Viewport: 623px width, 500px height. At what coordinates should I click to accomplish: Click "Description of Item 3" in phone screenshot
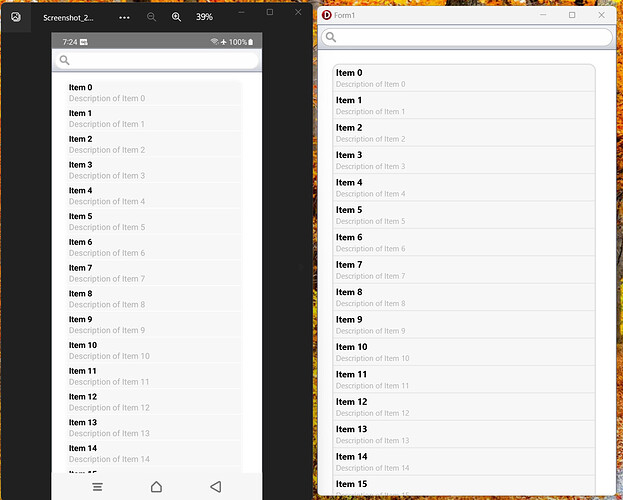coord(107,176)
